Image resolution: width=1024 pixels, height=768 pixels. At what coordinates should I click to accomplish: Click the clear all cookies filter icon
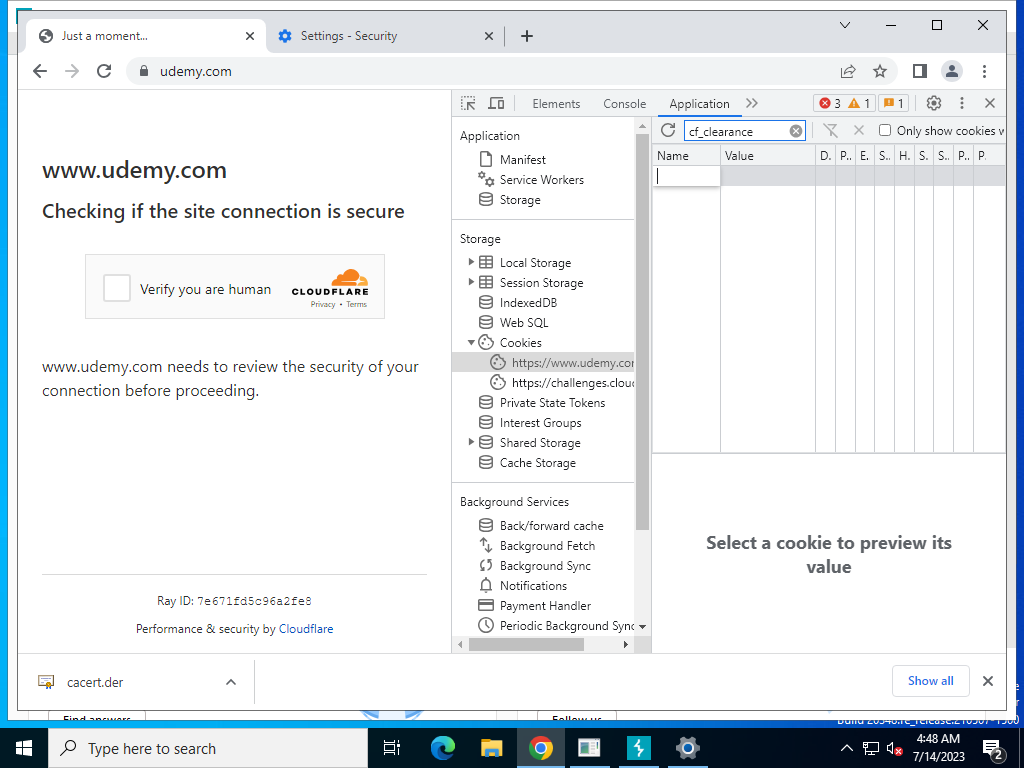click(830, 131)
